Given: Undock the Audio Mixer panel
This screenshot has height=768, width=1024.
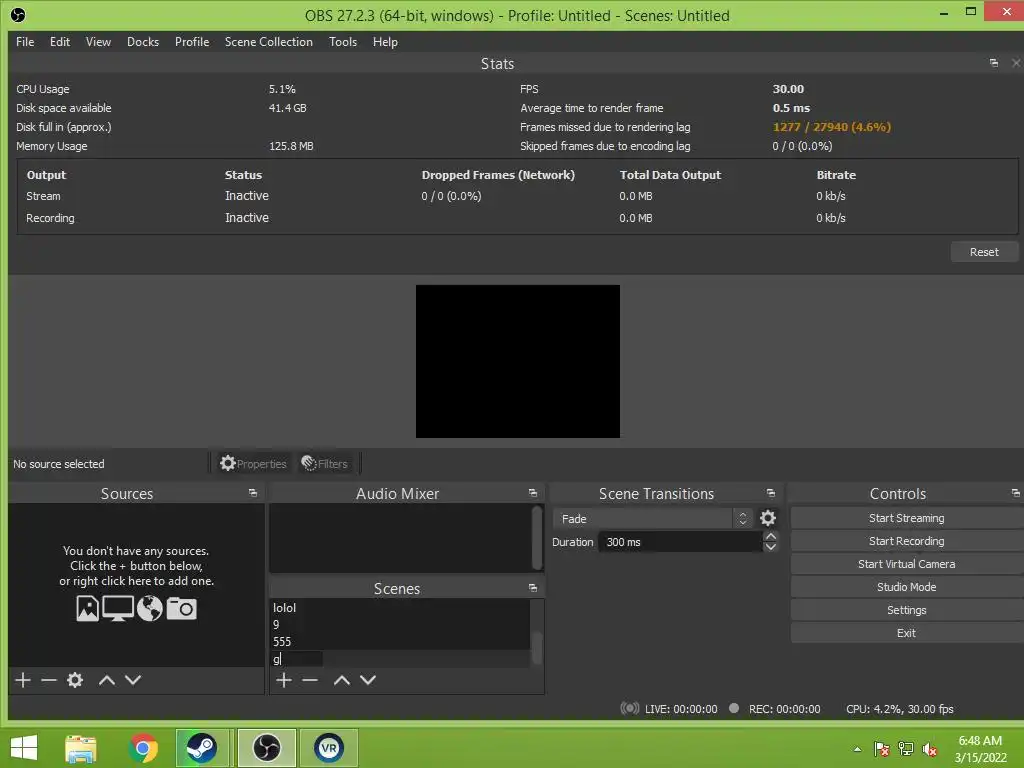Looking at the screenshot, I should 533,493.
